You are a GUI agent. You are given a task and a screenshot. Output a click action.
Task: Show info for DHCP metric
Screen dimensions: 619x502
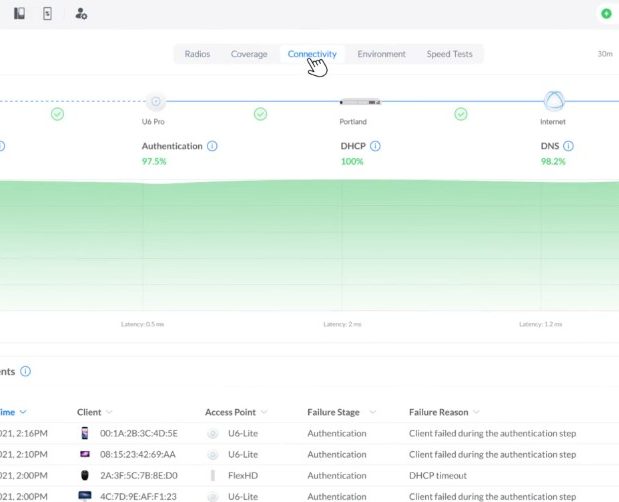pos(375,146)
